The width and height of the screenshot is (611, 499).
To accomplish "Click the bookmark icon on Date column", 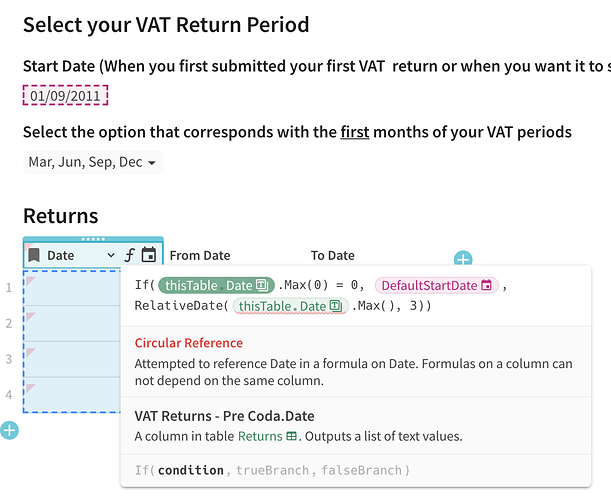I will 34,255.
